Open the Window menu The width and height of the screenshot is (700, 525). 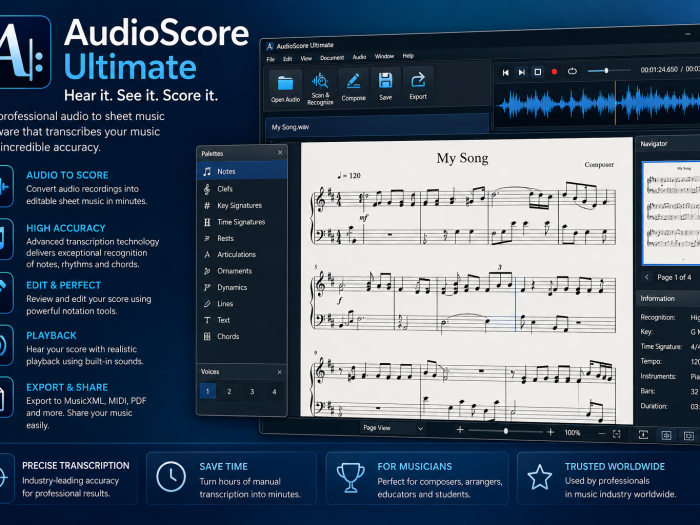[x=384, y=56]
